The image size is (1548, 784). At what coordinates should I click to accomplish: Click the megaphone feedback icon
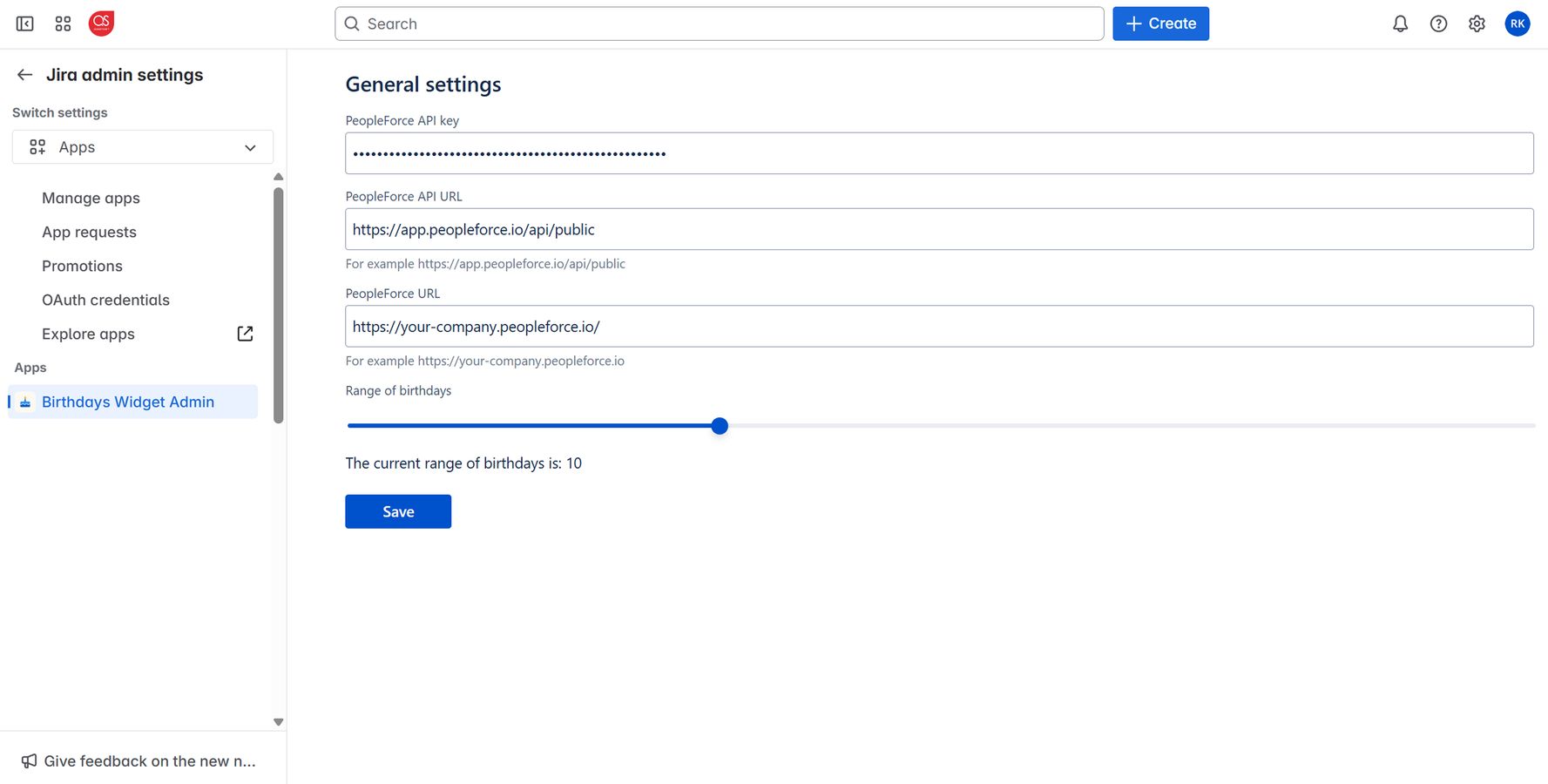(x=29, y=760)
